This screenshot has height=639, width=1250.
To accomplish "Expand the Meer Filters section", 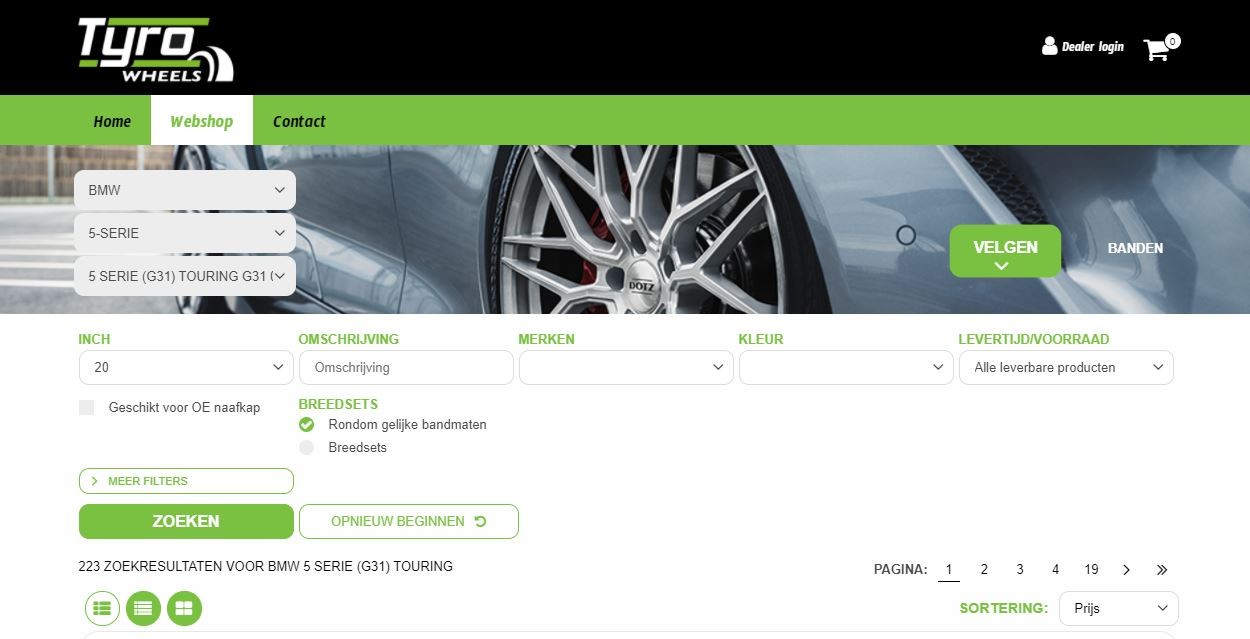I will point(186,481).
